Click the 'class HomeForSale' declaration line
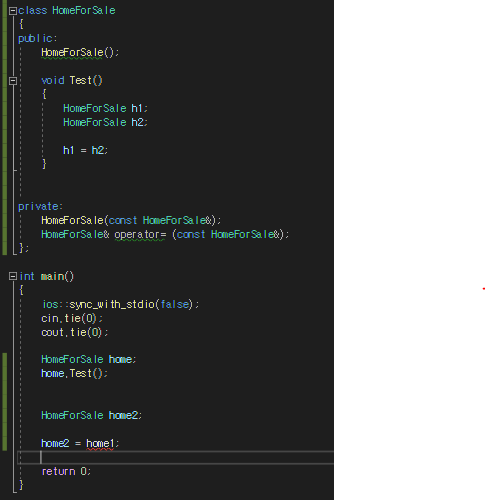The image size is (485, 500). pyautogui.click(x=67, y=11)
